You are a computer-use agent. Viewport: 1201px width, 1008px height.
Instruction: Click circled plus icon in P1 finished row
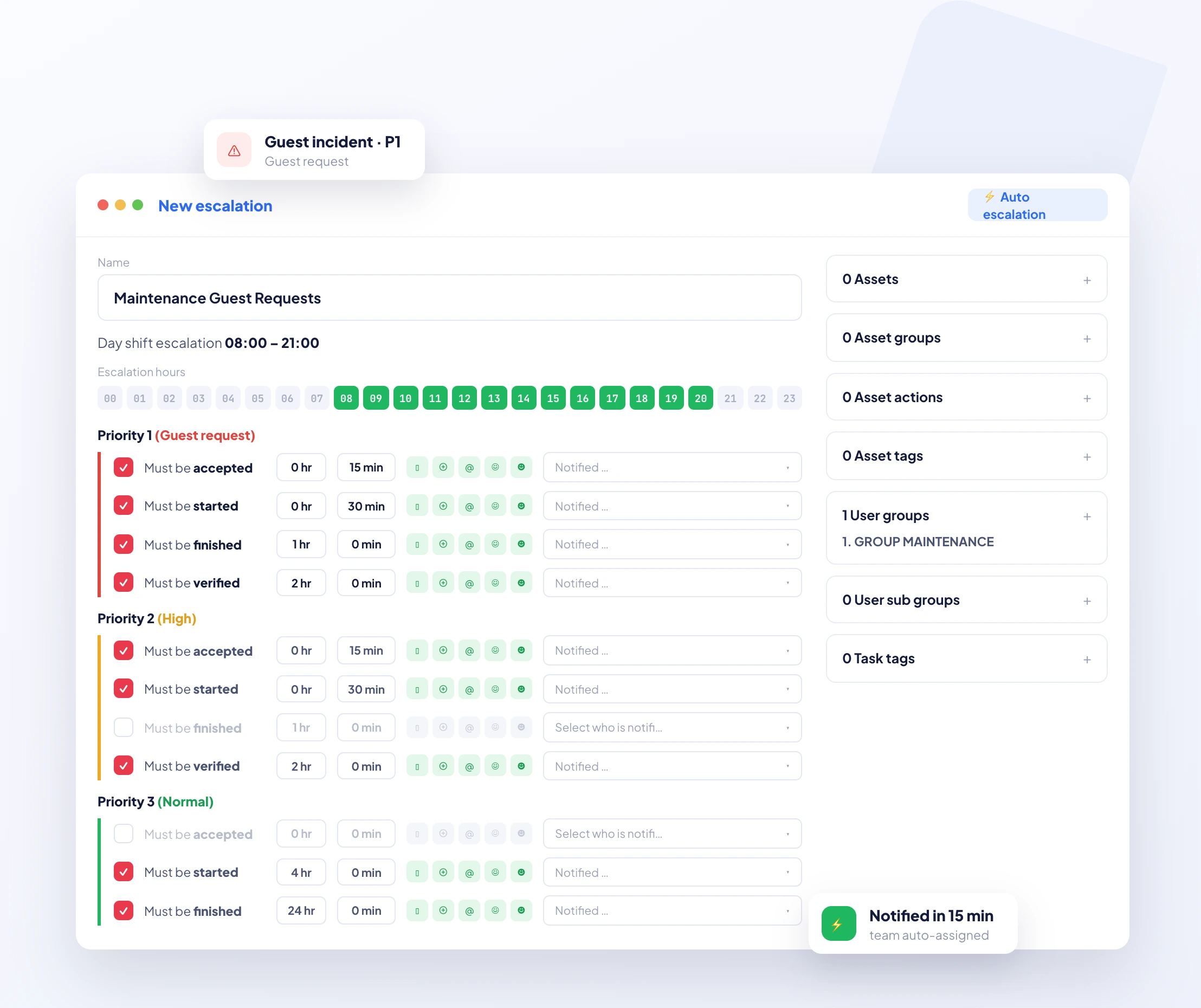(x=443, y=544)
